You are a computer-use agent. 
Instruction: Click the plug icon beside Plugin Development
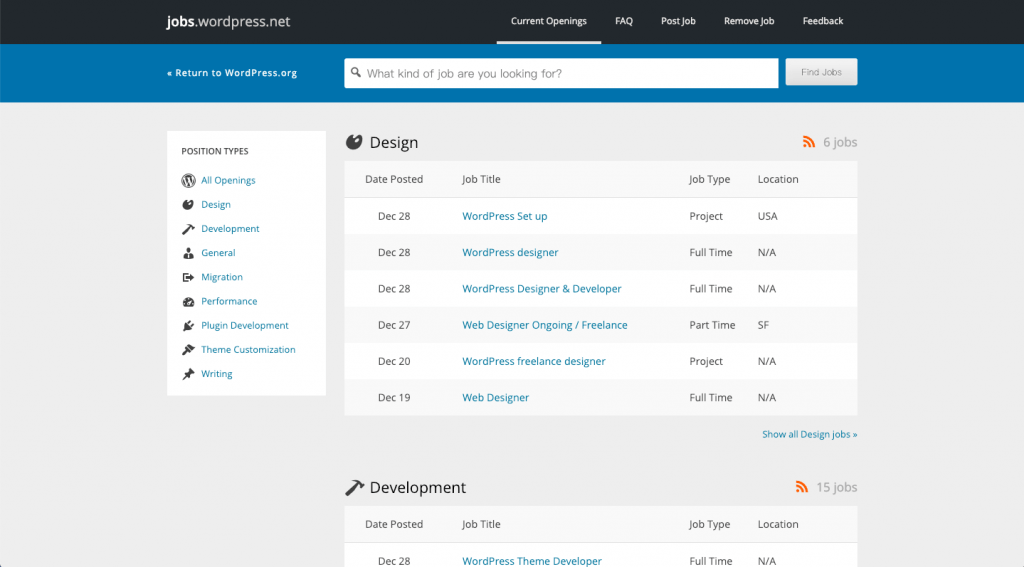188,325
